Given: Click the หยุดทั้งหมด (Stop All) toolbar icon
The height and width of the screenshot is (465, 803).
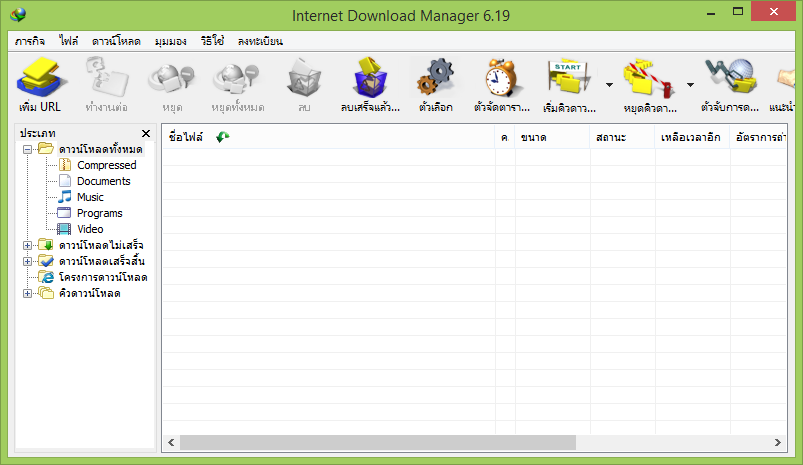Looking at the screenshot, I should 237,79.
